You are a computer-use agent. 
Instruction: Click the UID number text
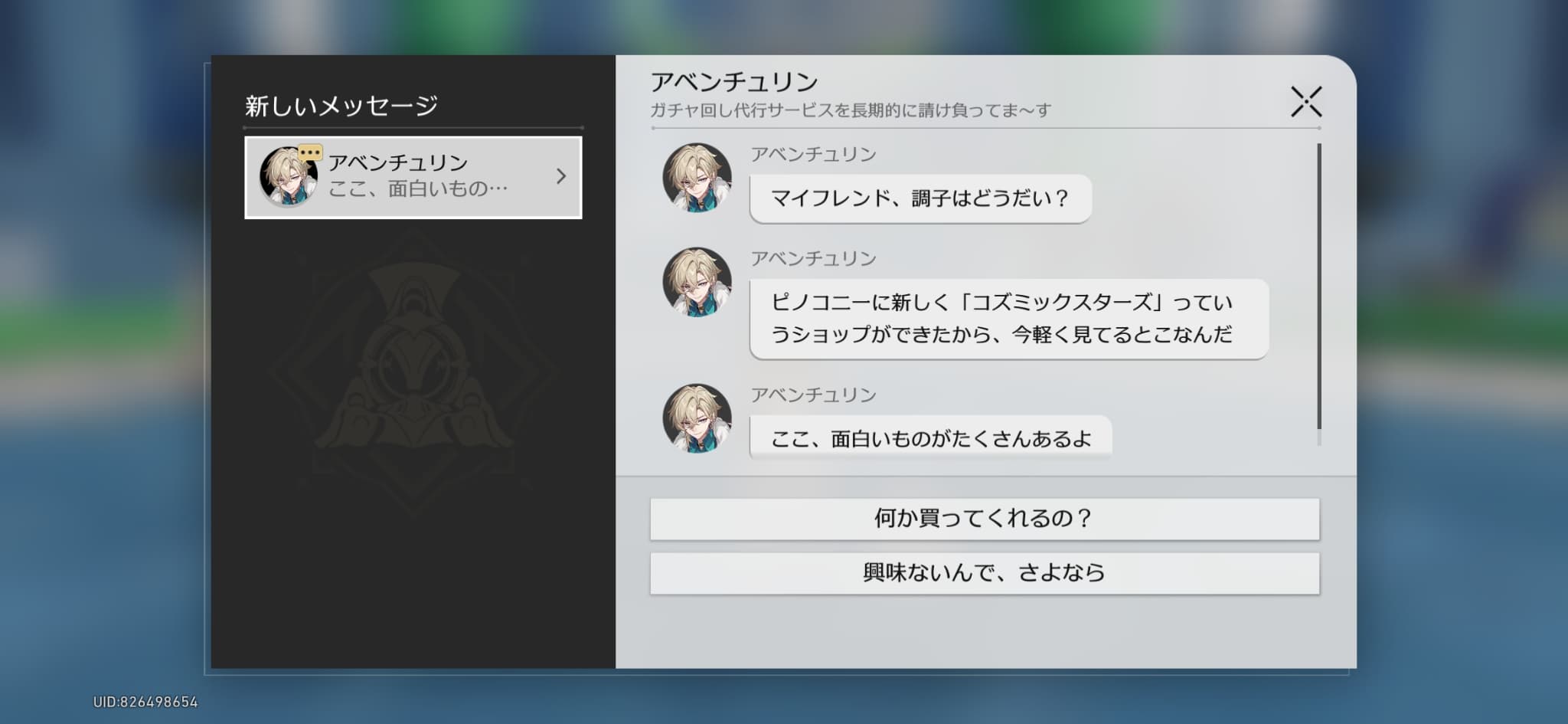click(x=145, y=702)
